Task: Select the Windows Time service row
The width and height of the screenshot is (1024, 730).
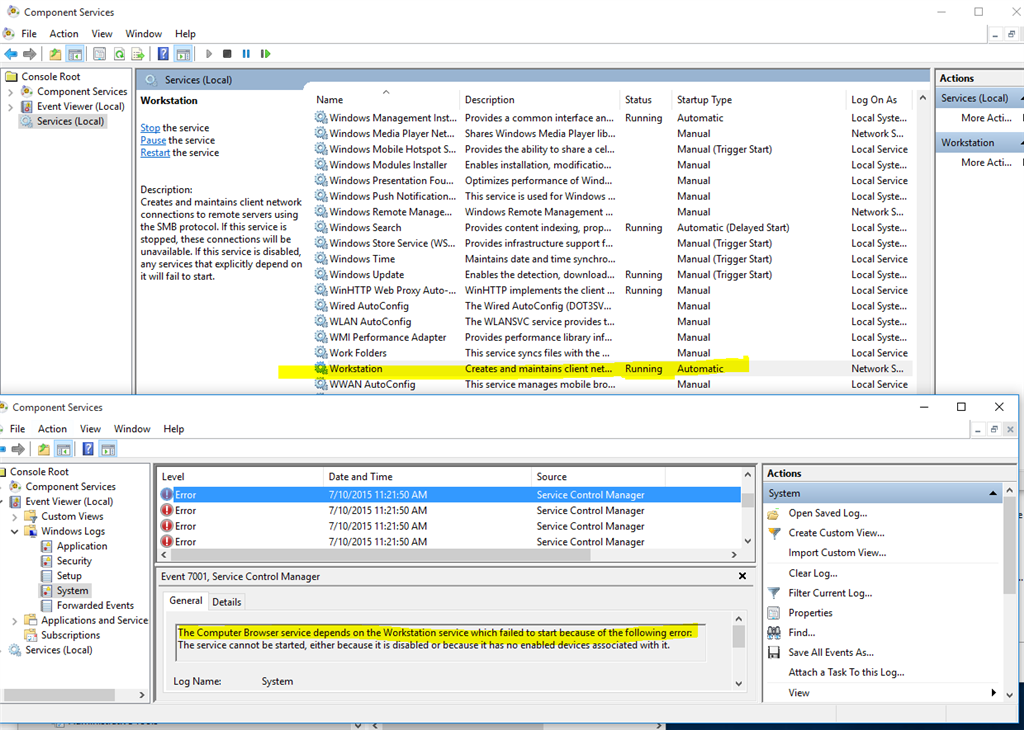Action: coord(613,259)
